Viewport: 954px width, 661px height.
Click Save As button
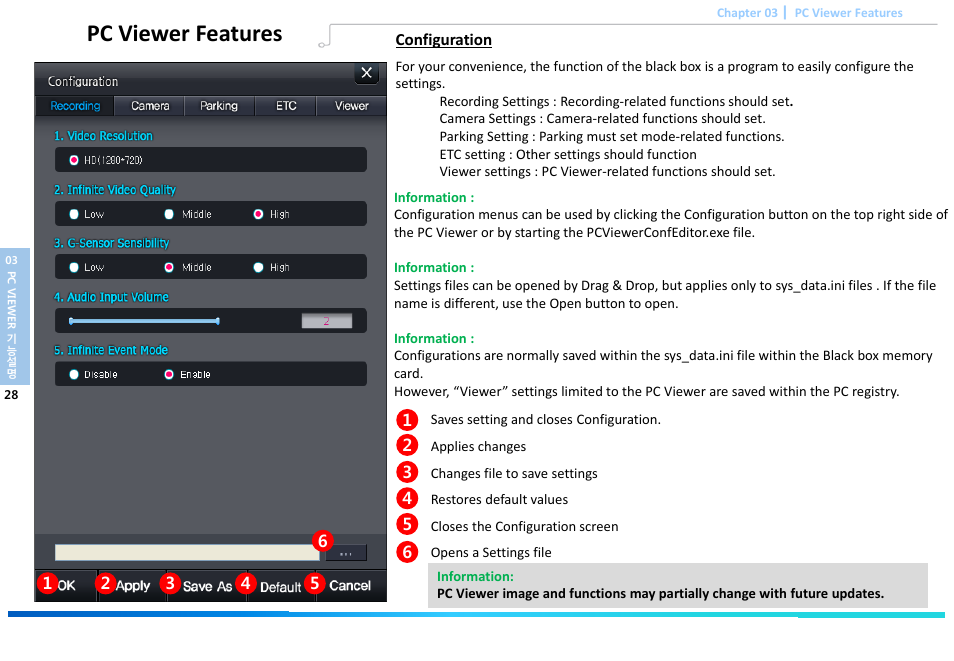[207, 586]
